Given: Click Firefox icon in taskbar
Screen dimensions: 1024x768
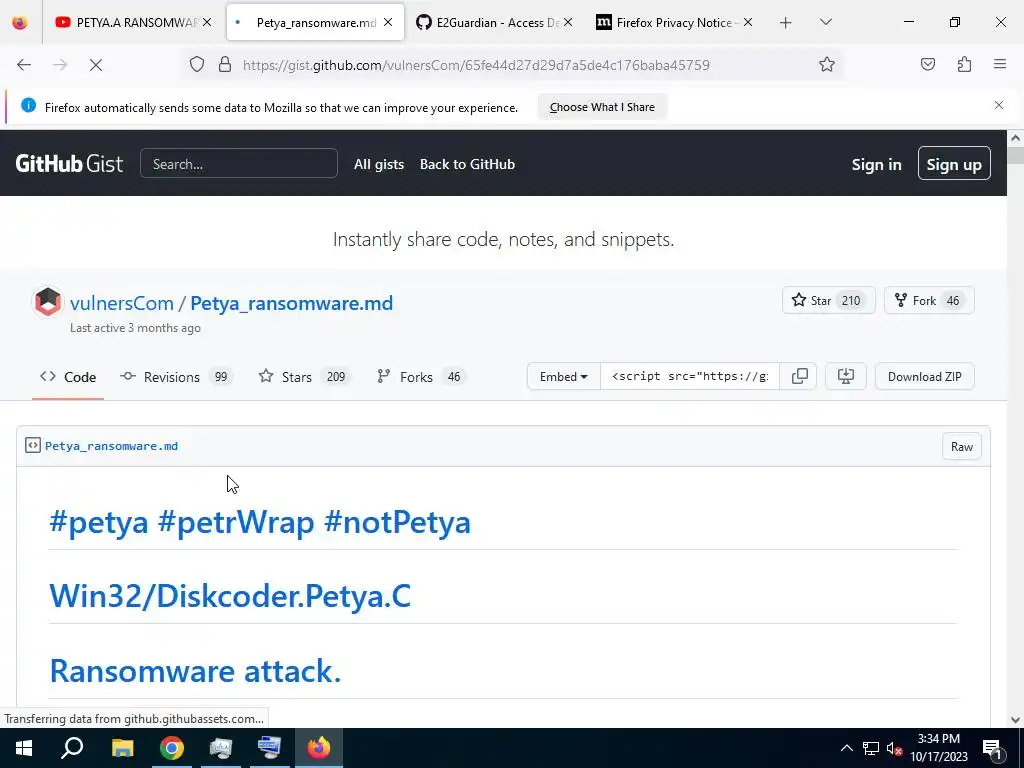Looking at the screenshot, I should (x=319, y=748).
